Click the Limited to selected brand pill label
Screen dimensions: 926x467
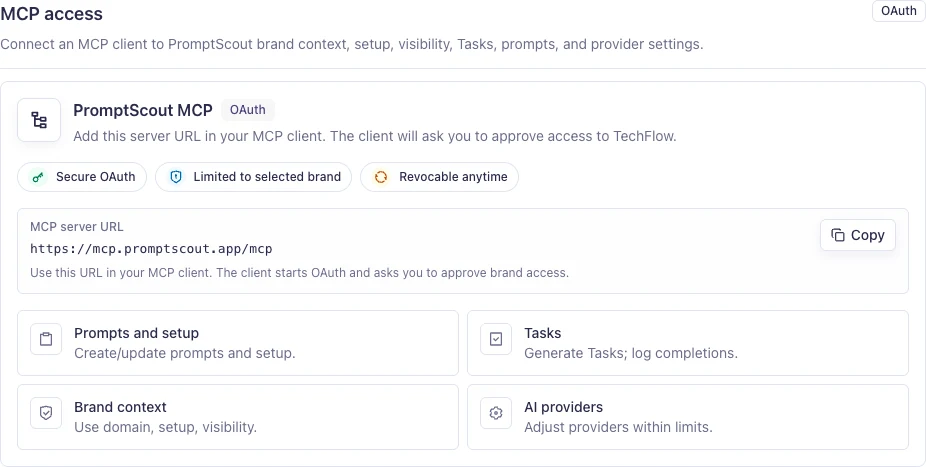coord(267,177)
